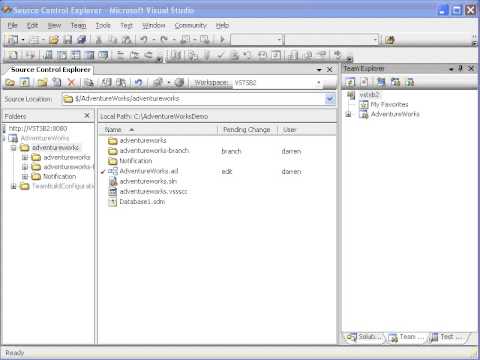The width and height of the screenshot is (480, 360).
Task: Click the Redo arrow in standard toolbar
Action: coord(164,40)
